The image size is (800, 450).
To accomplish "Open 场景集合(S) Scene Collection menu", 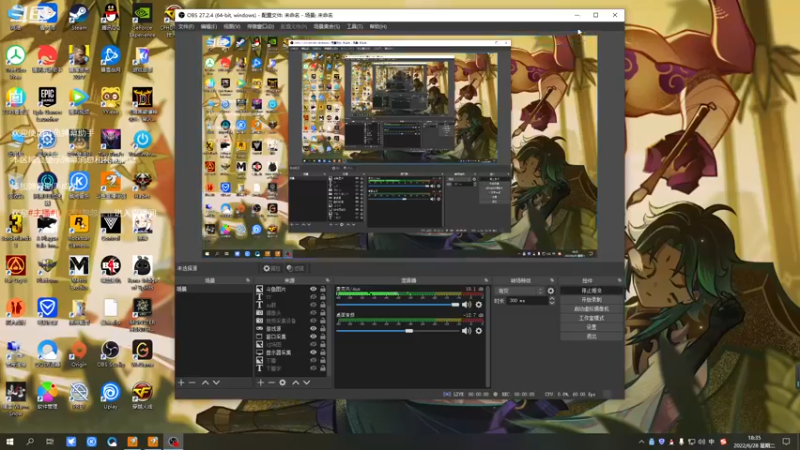I will pos(327,27).
